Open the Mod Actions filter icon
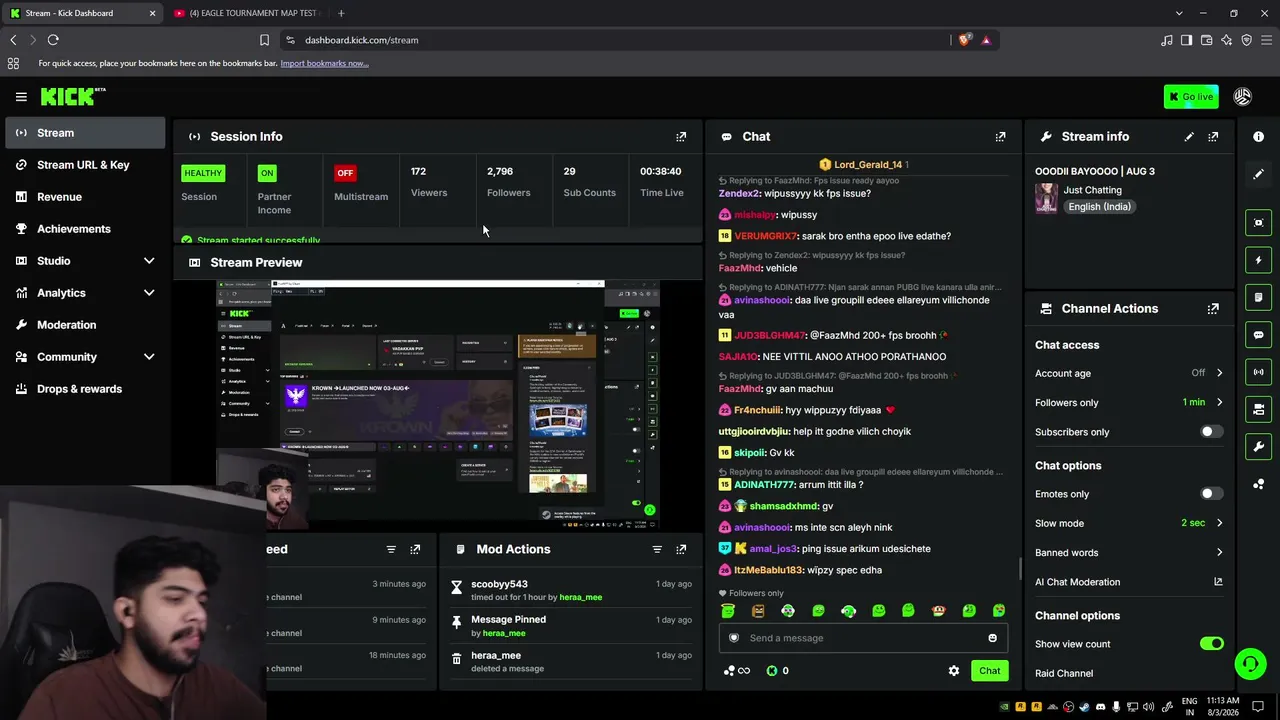 [x=657, y=549]
